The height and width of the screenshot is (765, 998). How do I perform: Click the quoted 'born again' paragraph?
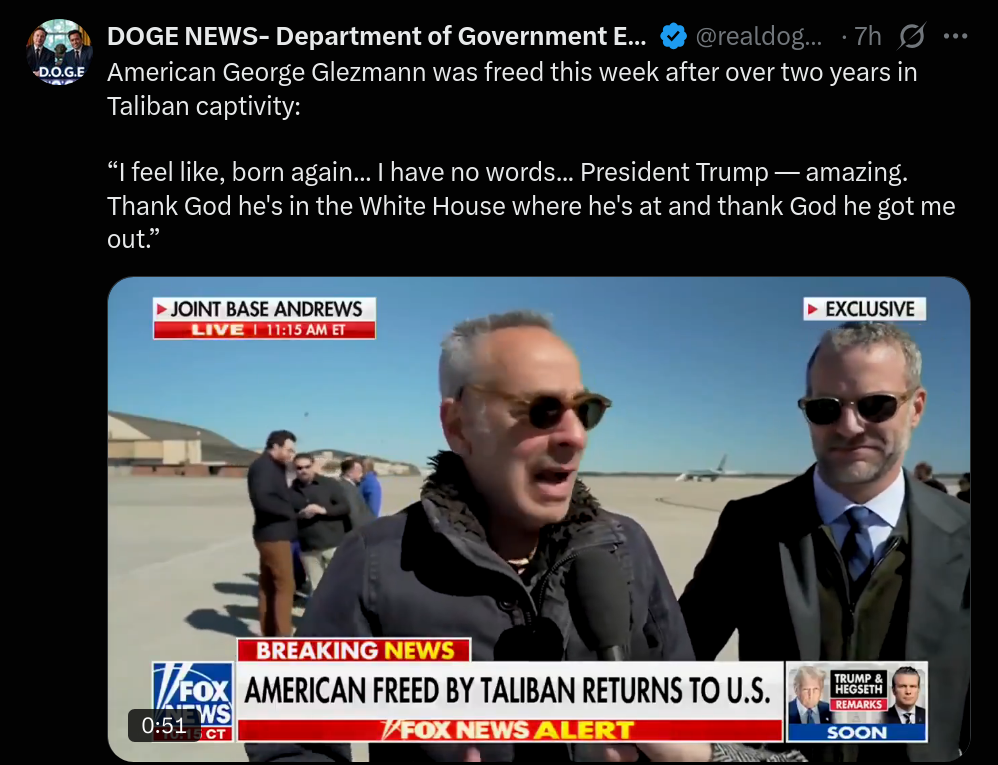click(x=531, y=206)
